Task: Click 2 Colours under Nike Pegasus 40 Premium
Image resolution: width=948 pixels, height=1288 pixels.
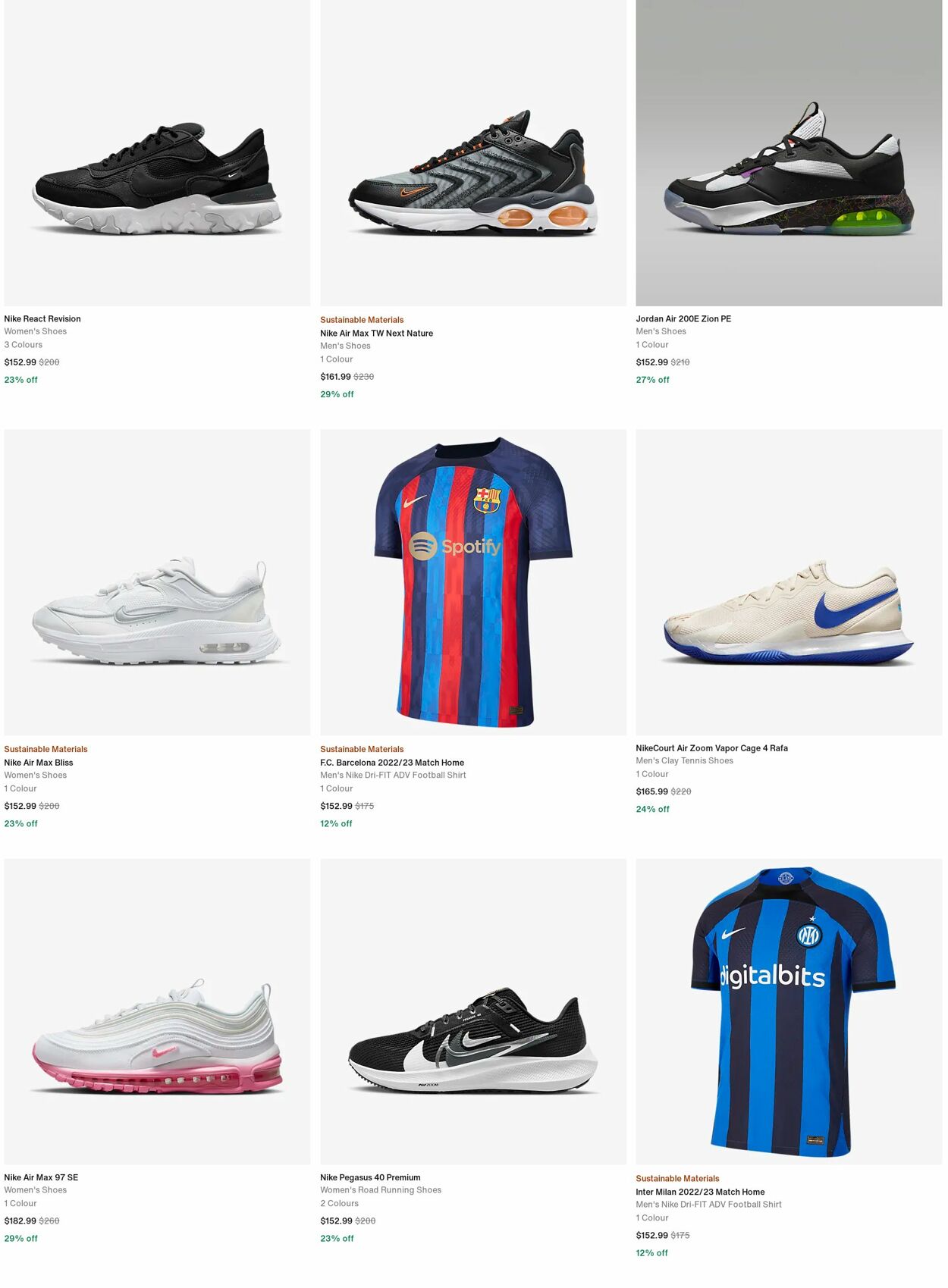Action: [x=339, y=1203]
